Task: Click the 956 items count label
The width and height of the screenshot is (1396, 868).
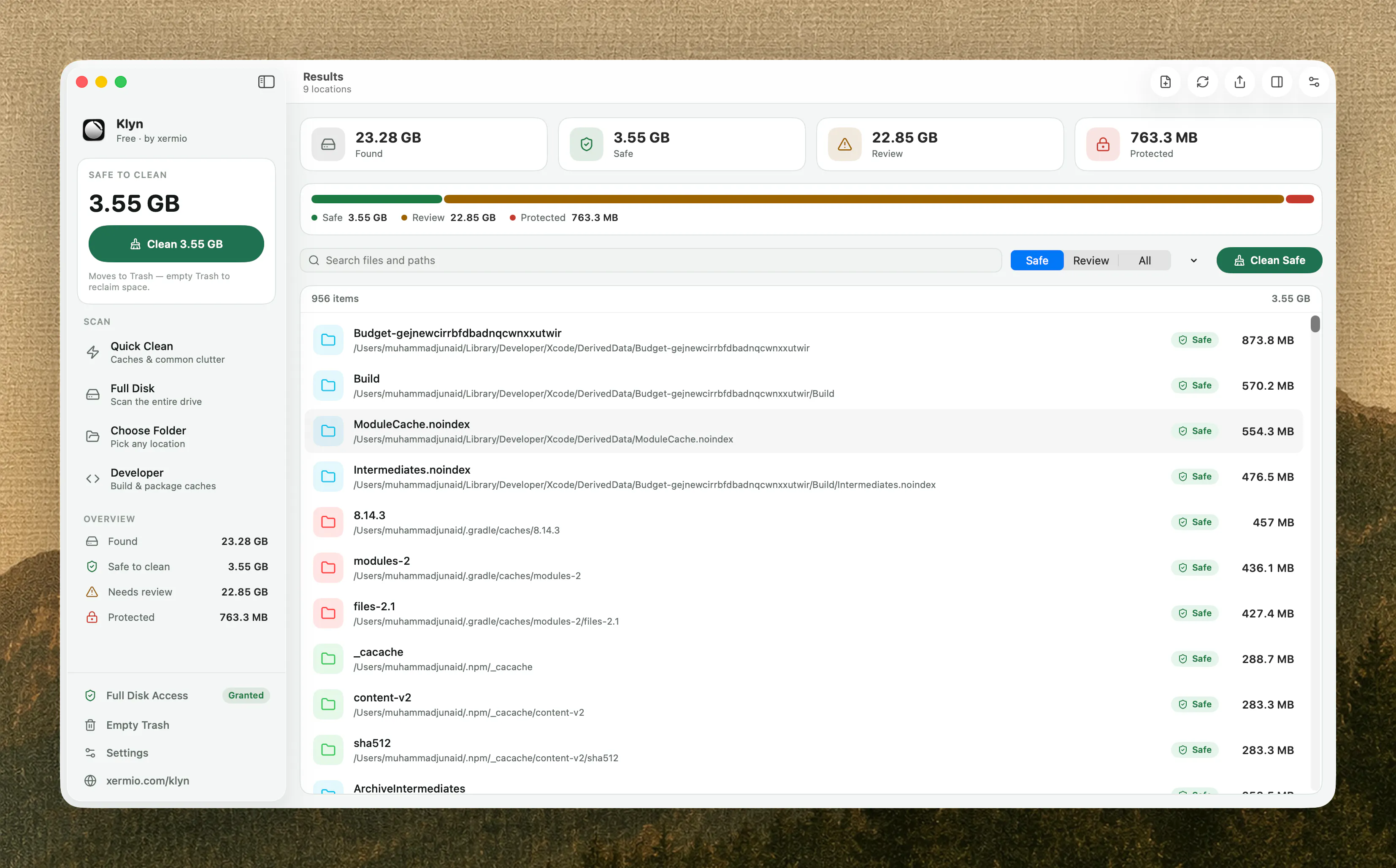Action: [x=335, y=299]
